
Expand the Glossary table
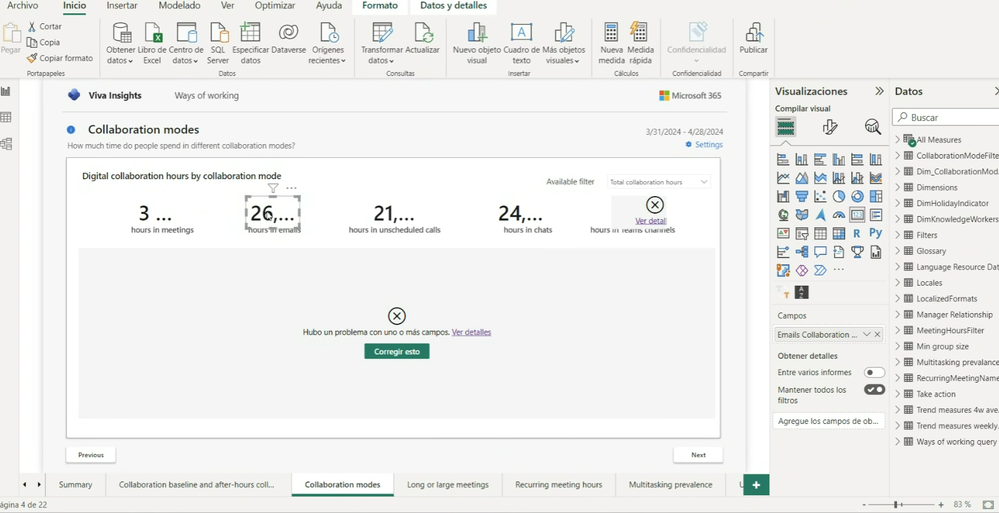coord(898,251)
